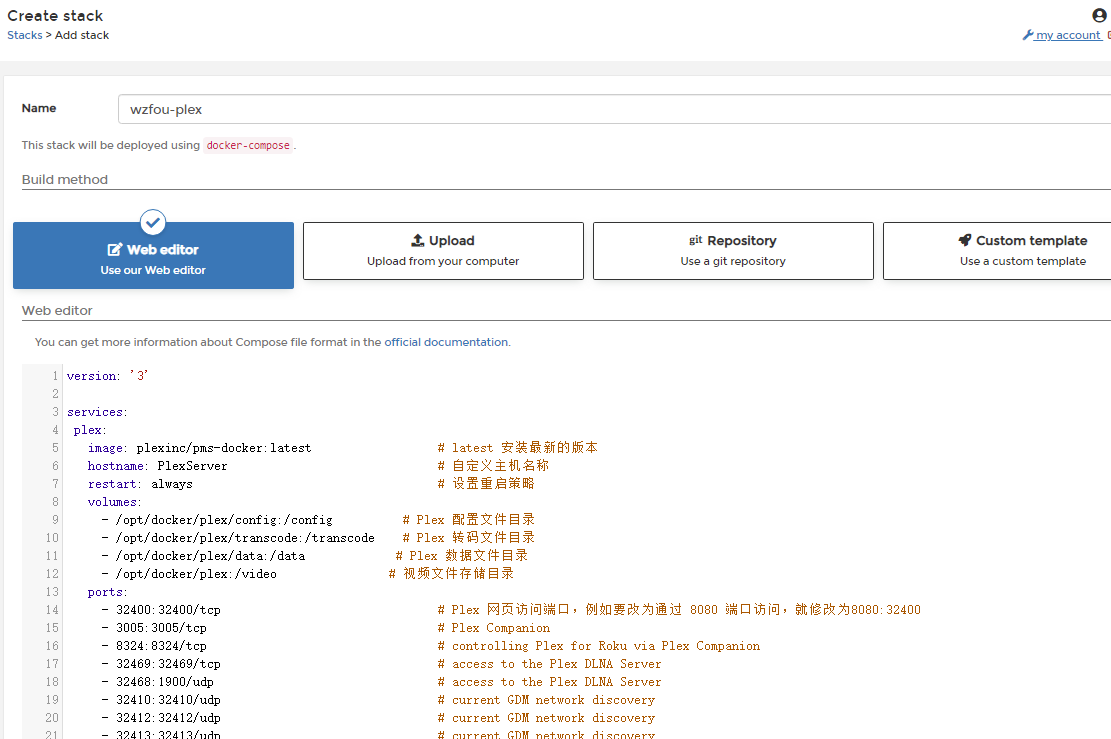
Task: Click the 'services:' line in editor
Action: (x=97, y=412)
